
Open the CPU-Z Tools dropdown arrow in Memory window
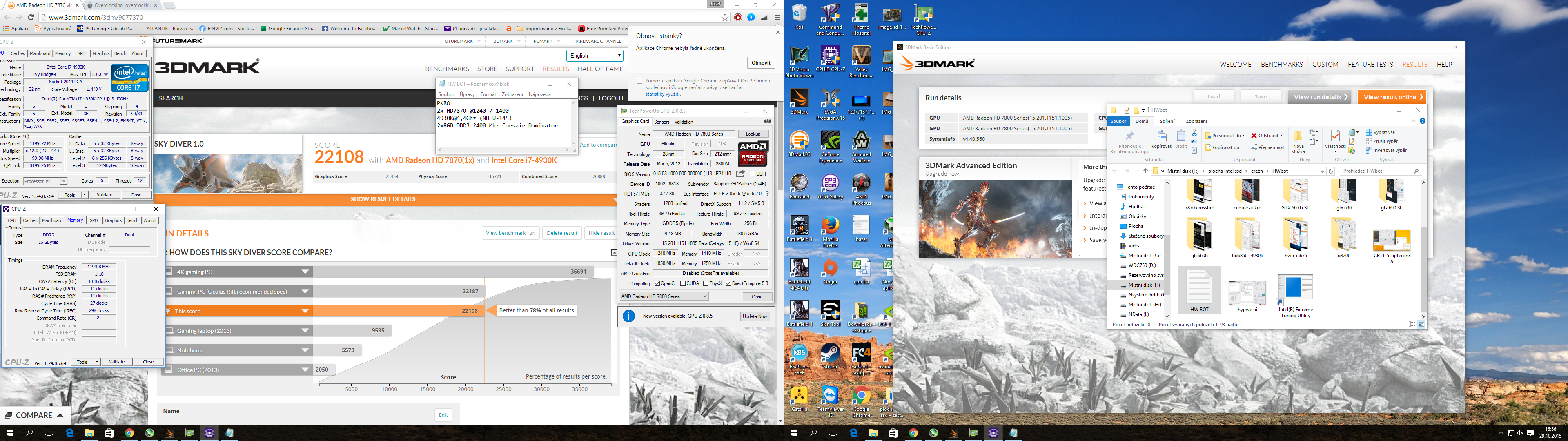point(97,362)
